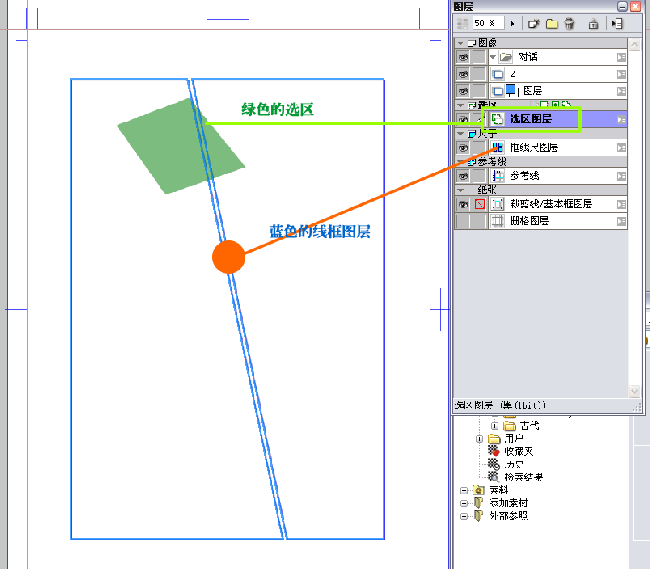
Task: Toggle eye icon of 图层 layer
Action: pyautogui.click(x=463, y=91)
